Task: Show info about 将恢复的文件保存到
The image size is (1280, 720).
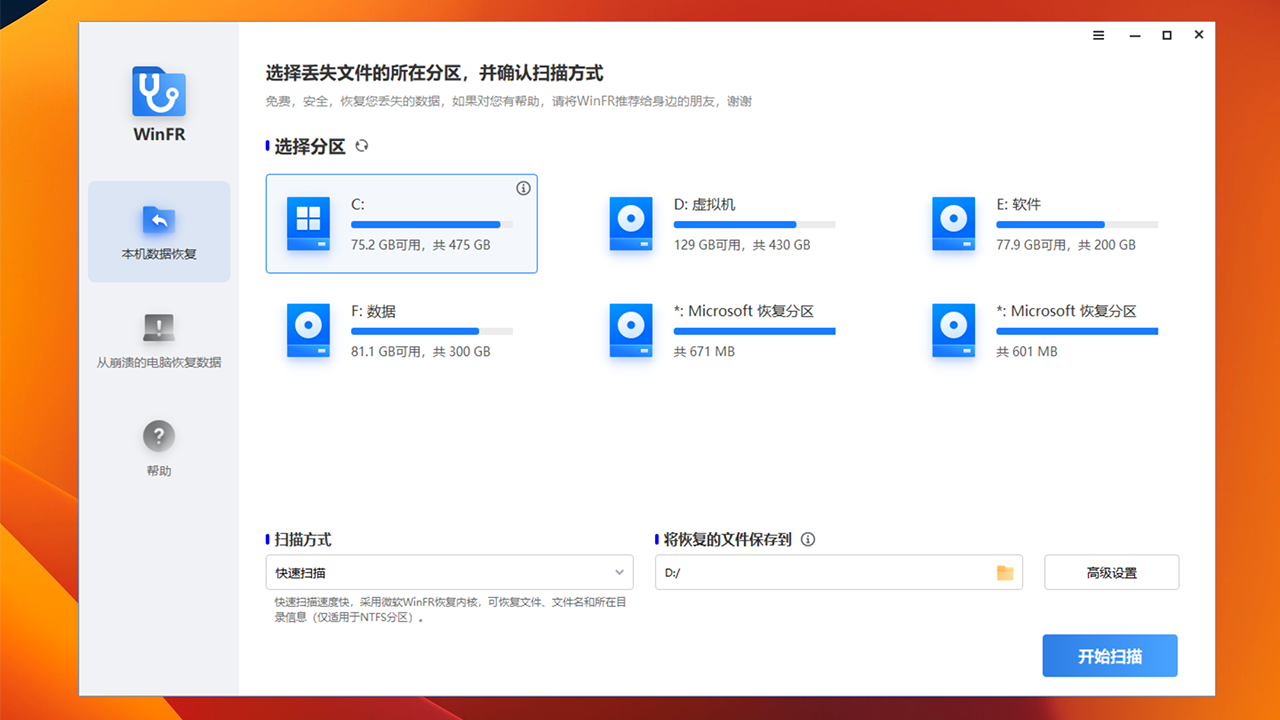Action: pos(808,539)
